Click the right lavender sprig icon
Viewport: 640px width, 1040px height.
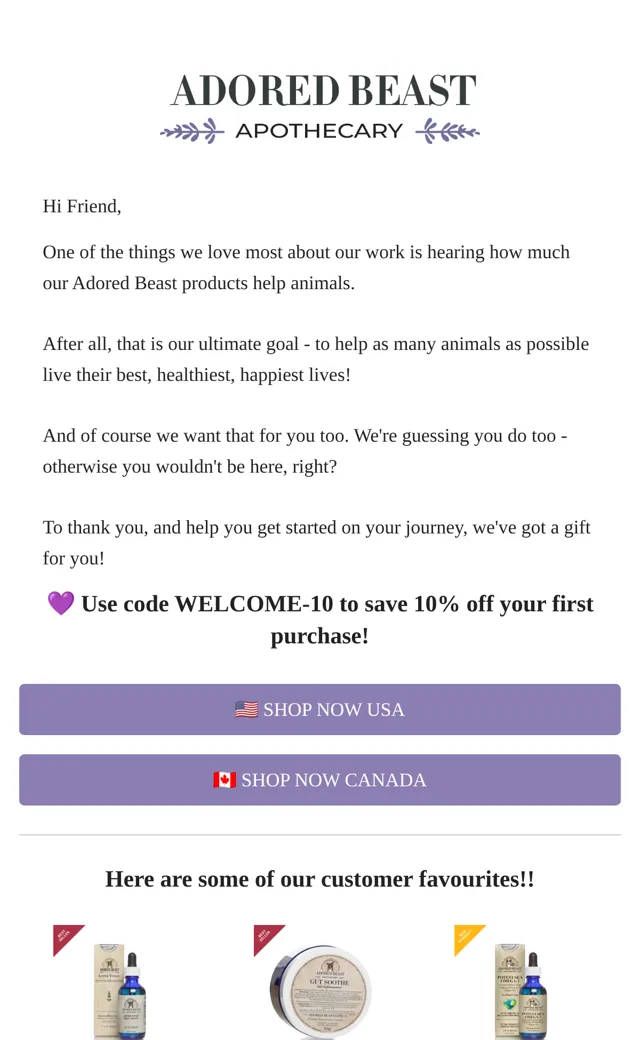tap(448, 131)
